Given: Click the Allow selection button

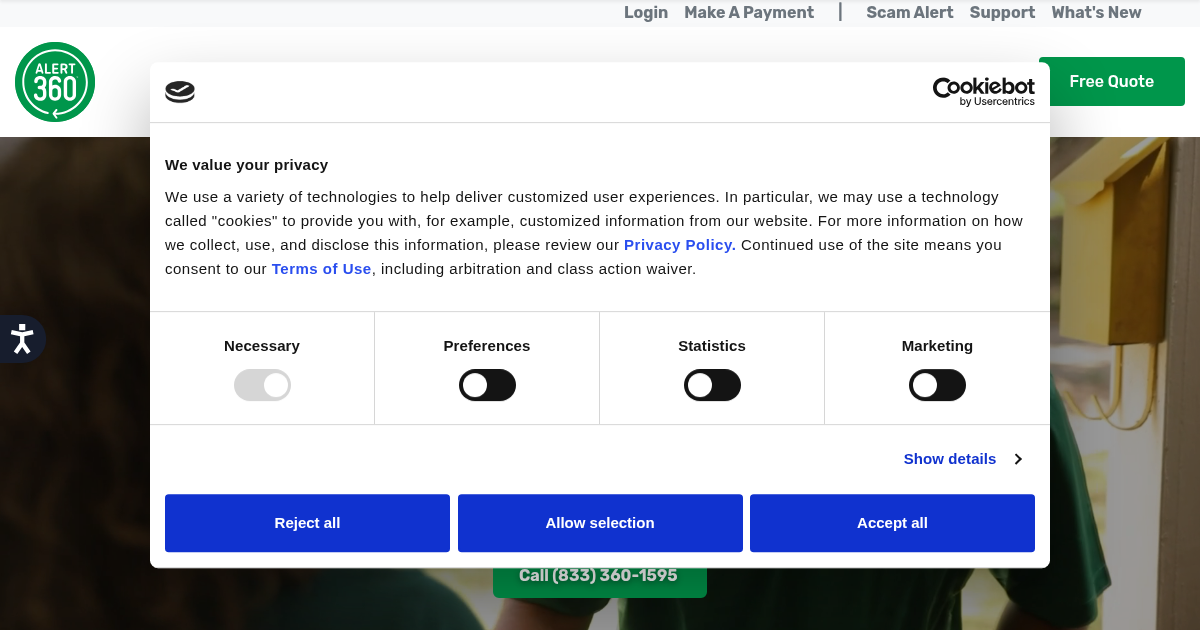Looking at the screenshot, I should click(600, 523).
